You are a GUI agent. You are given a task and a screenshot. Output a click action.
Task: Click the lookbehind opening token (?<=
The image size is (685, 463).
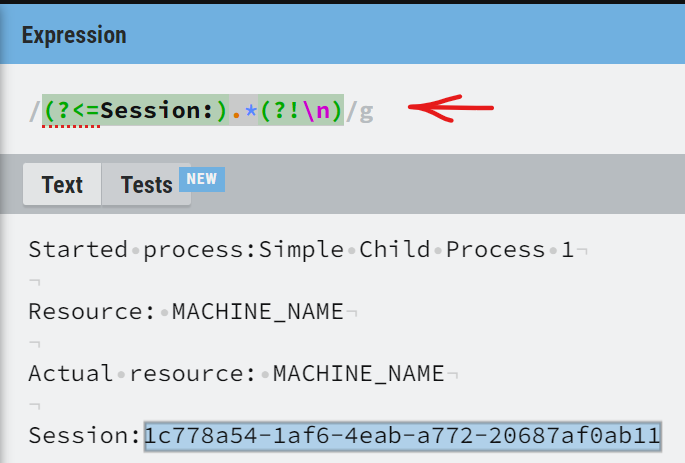71,111
